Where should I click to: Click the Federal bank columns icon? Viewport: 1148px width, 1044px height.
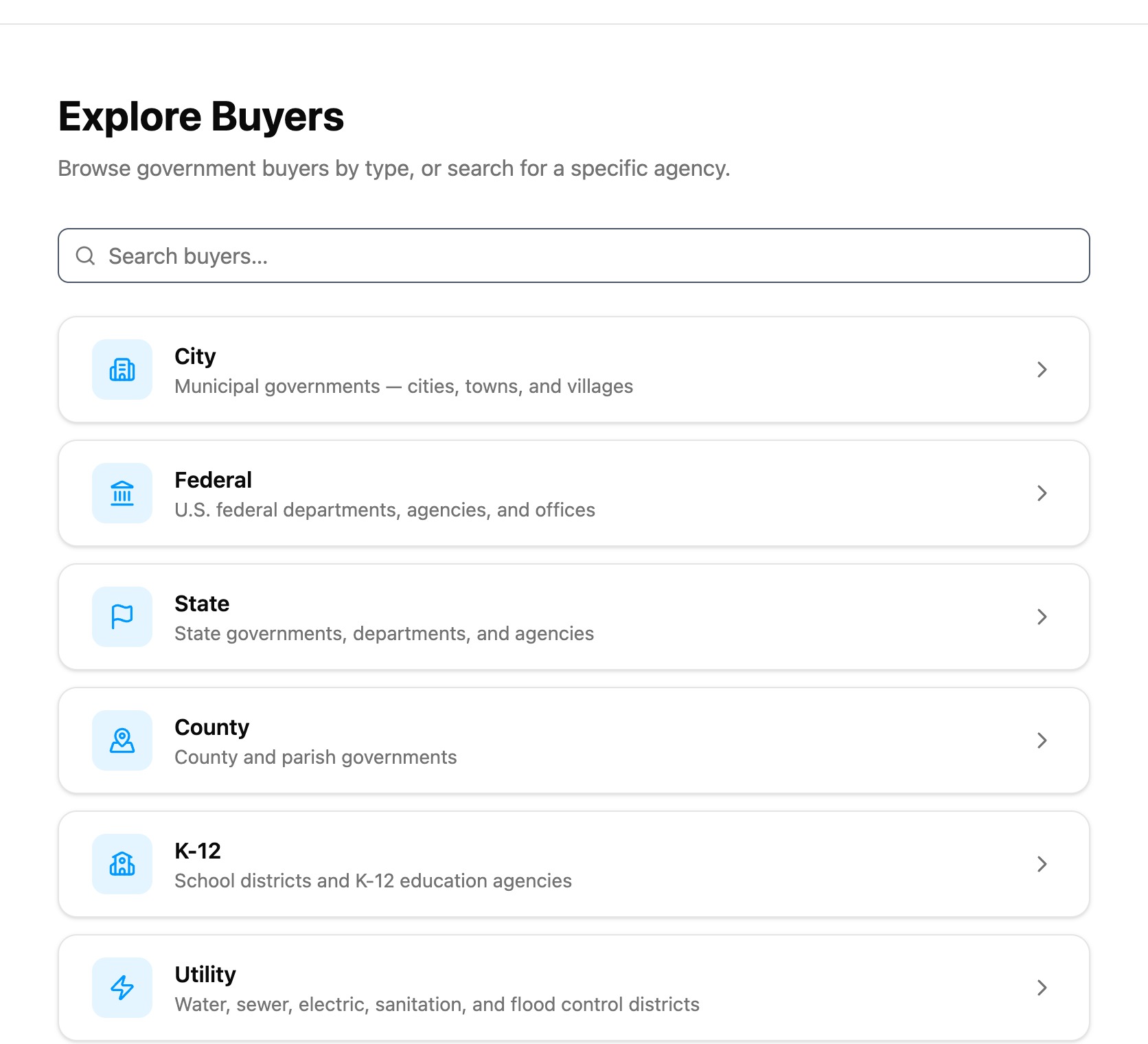point(122,493)
